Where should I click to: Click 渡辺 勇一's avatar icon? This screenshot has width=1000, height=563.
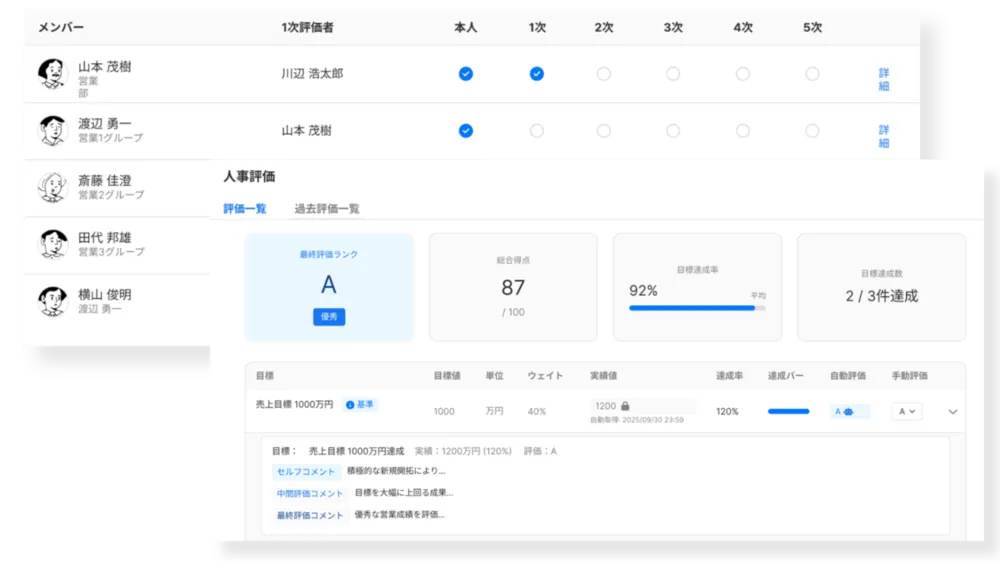pos(53,131)
